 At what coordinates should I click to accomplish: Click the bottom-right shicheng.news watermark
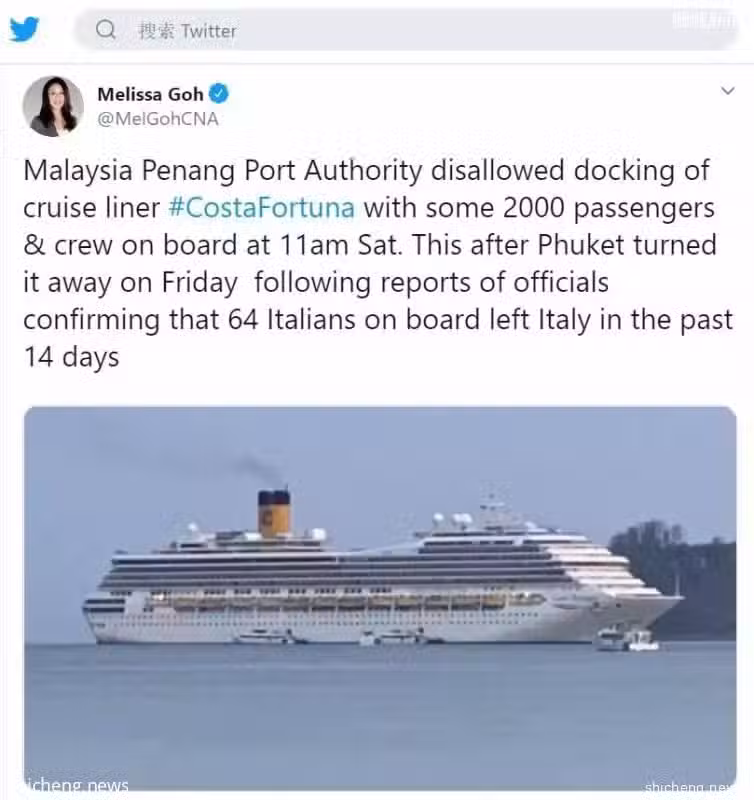click(x=690, y=787)
